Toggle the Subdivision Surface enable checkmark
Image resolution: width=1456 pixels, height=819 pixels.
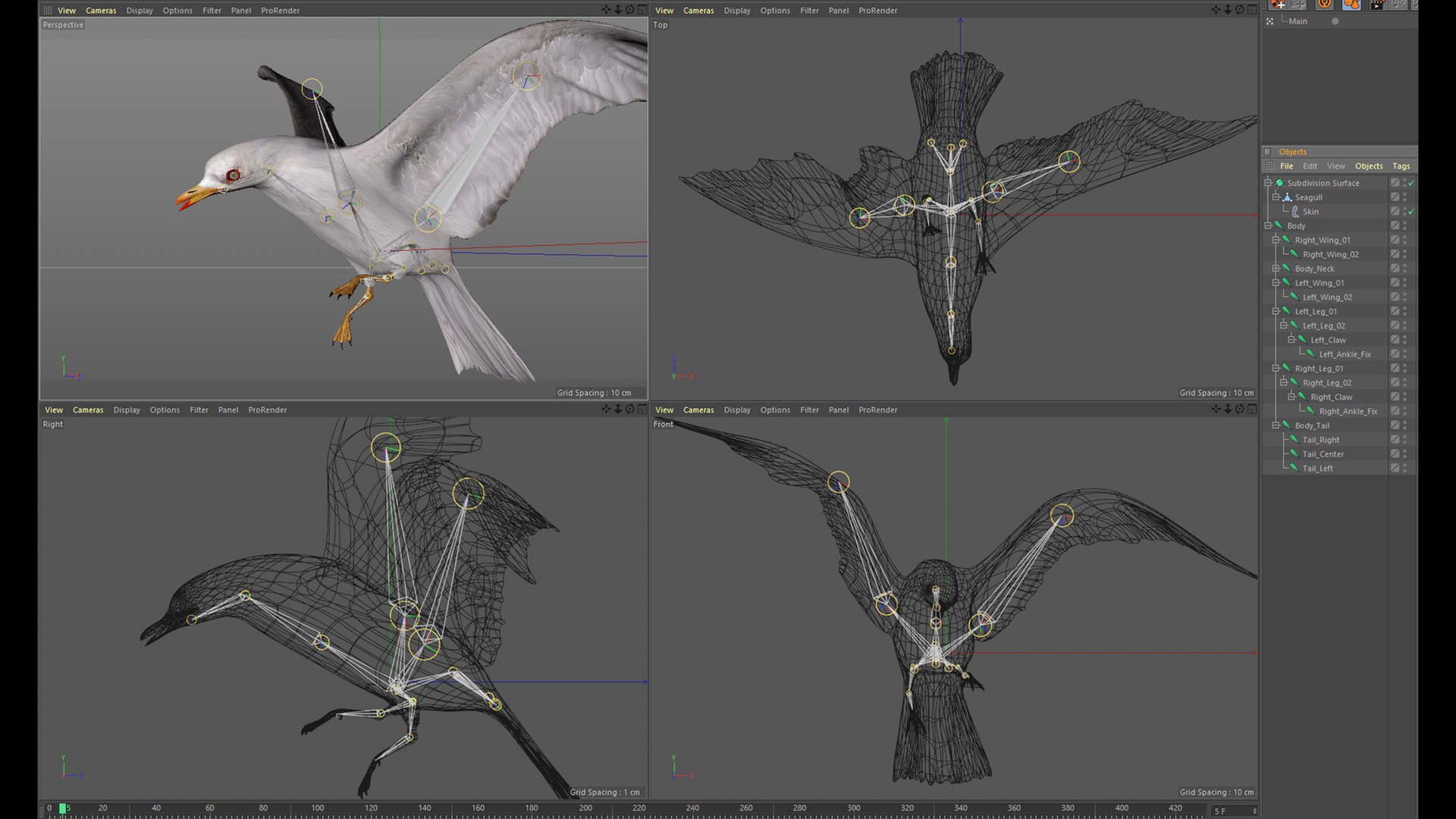1411,183
